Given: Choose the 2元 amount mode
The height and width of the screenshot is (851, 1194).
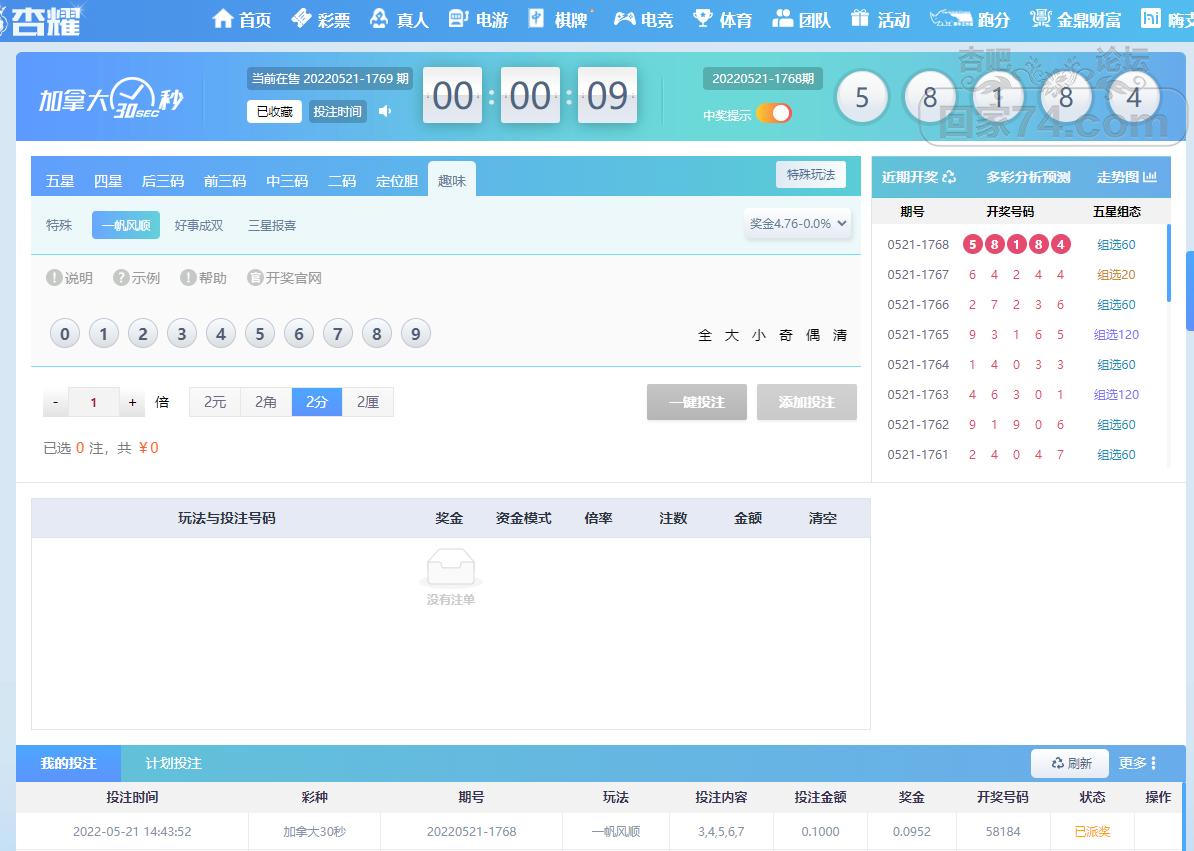Looking at the screenshot, I should 215,402.
